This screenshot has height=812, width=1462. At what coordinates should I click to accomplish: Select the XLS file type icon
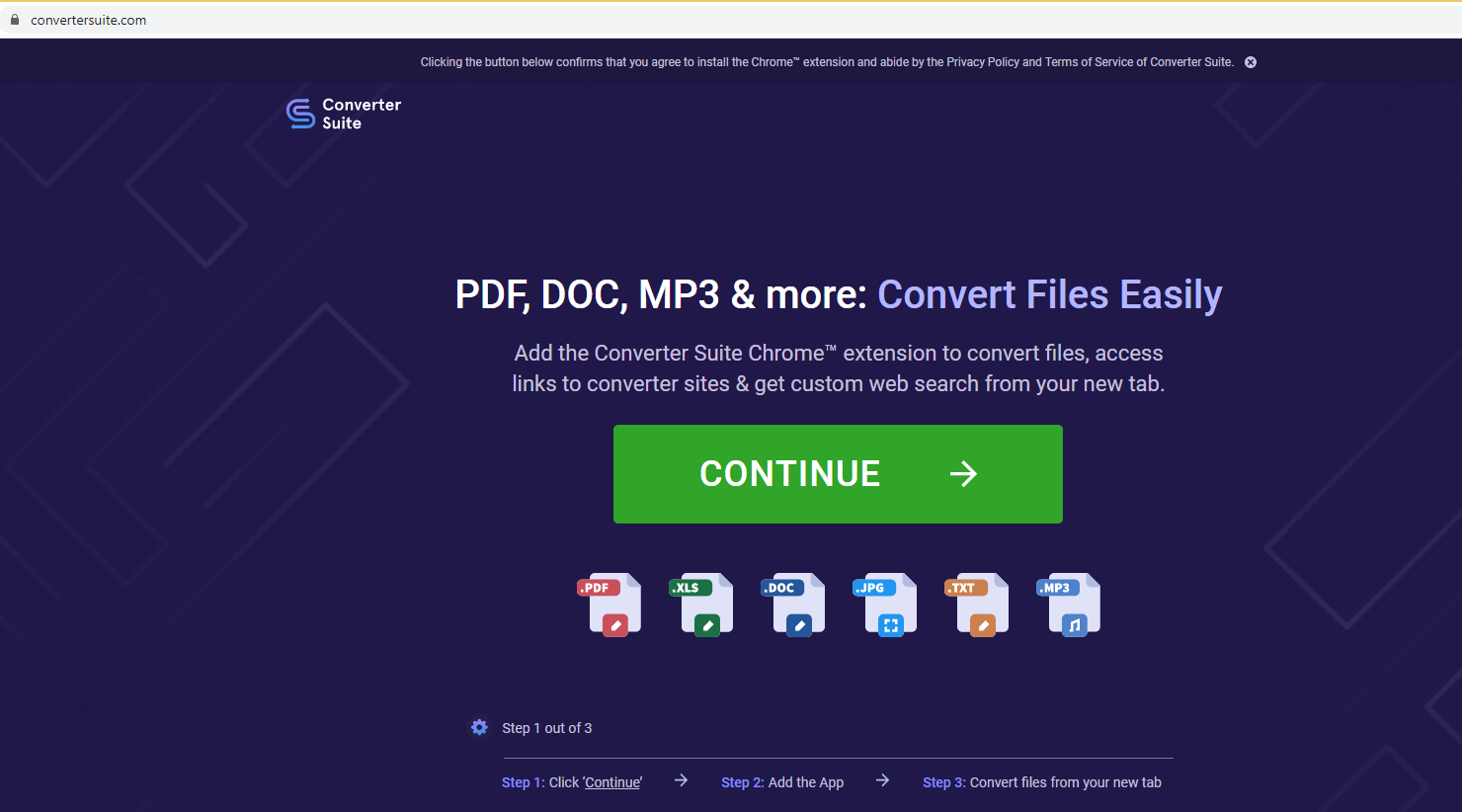pyautogui.click(x=701, y=605)
